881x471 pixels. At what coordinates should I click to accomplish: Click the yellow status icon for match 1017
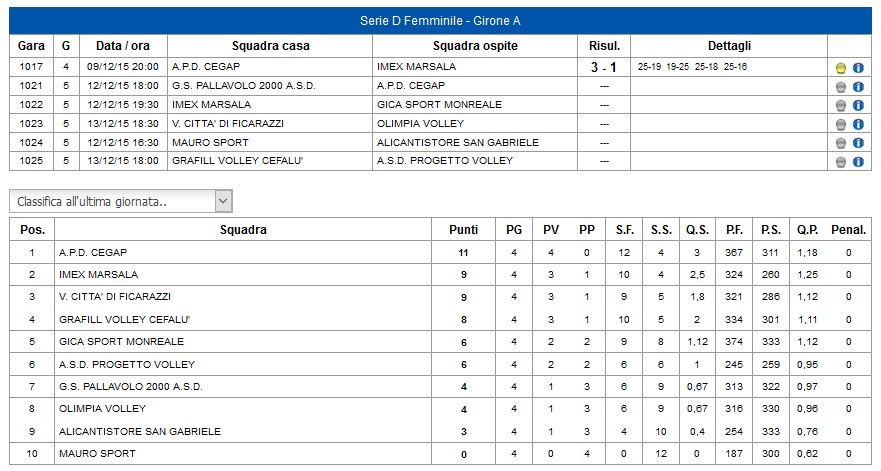tap(841, 68)
